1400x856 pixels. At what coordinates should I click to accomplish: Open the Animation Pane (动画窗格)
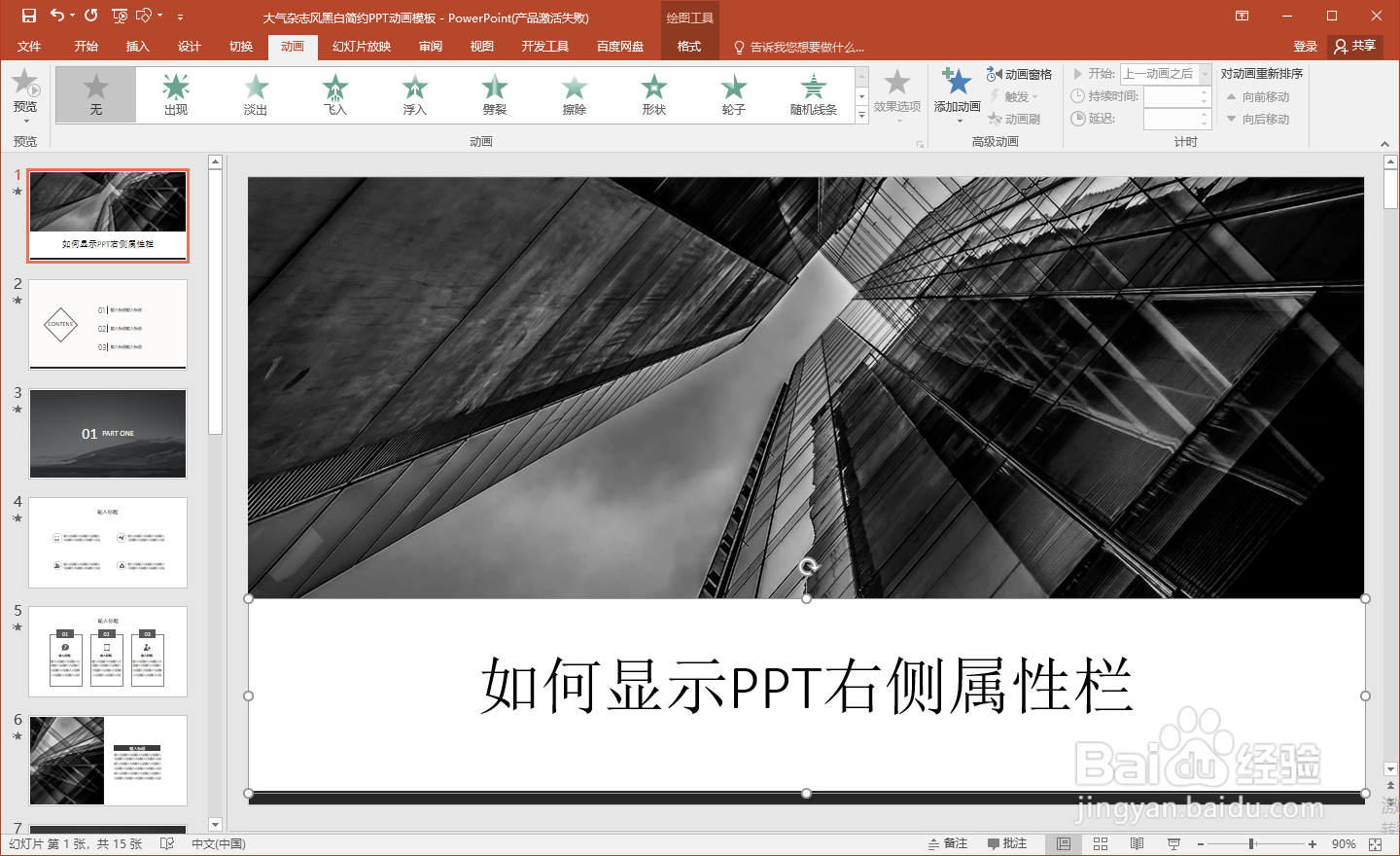click(x=1021, y=74)
